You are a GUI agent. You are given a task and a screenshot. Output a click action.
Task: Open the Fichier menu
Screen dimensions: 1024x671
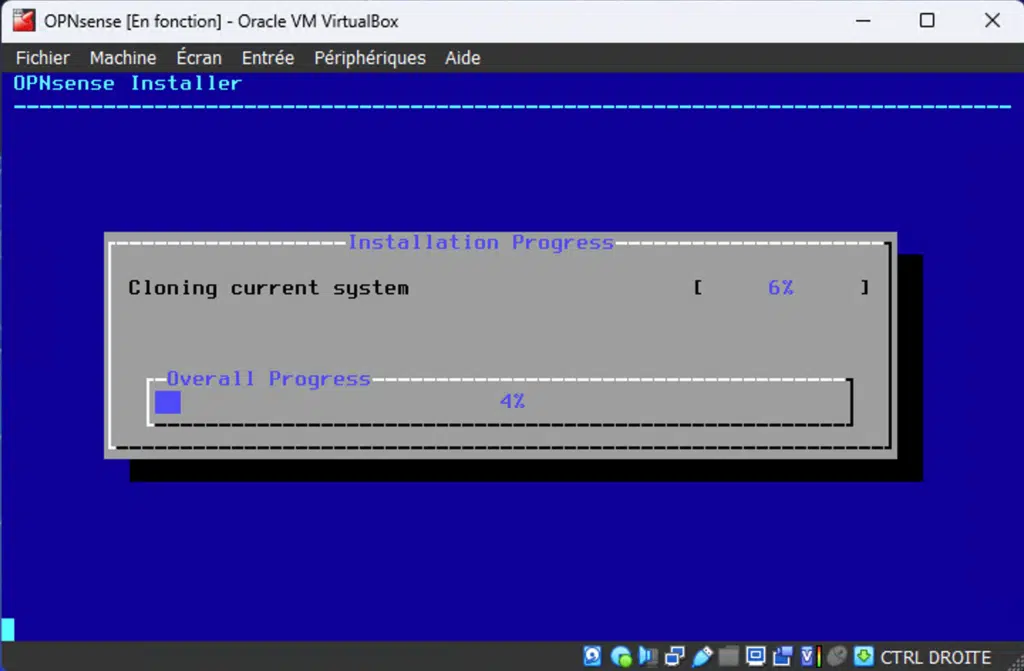point(42,58)
